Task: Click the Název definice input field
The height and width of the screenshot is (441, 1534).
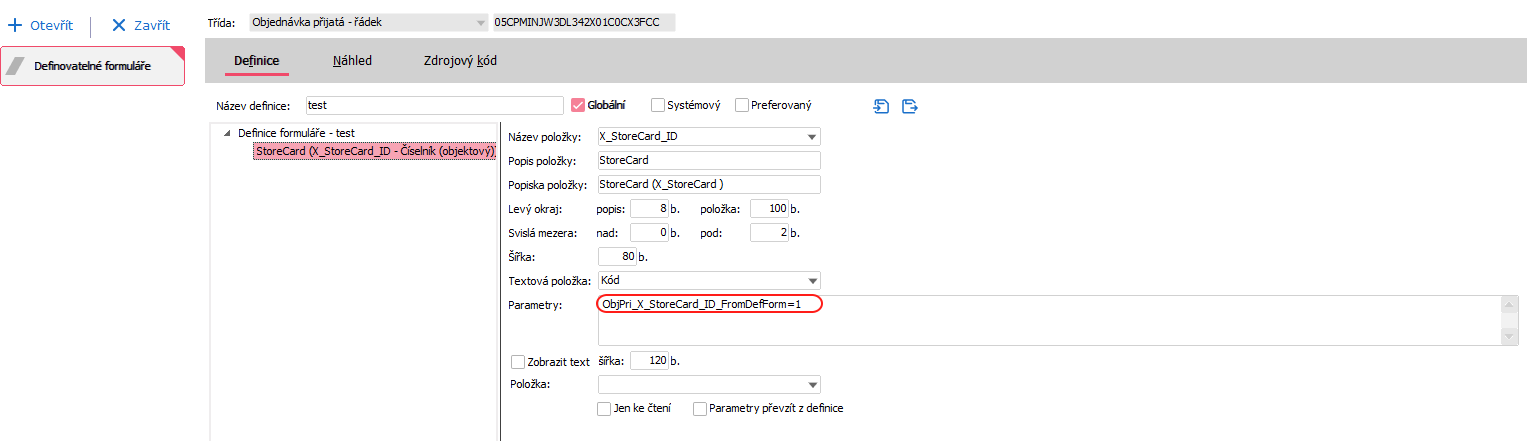Action: pos(434,105)
